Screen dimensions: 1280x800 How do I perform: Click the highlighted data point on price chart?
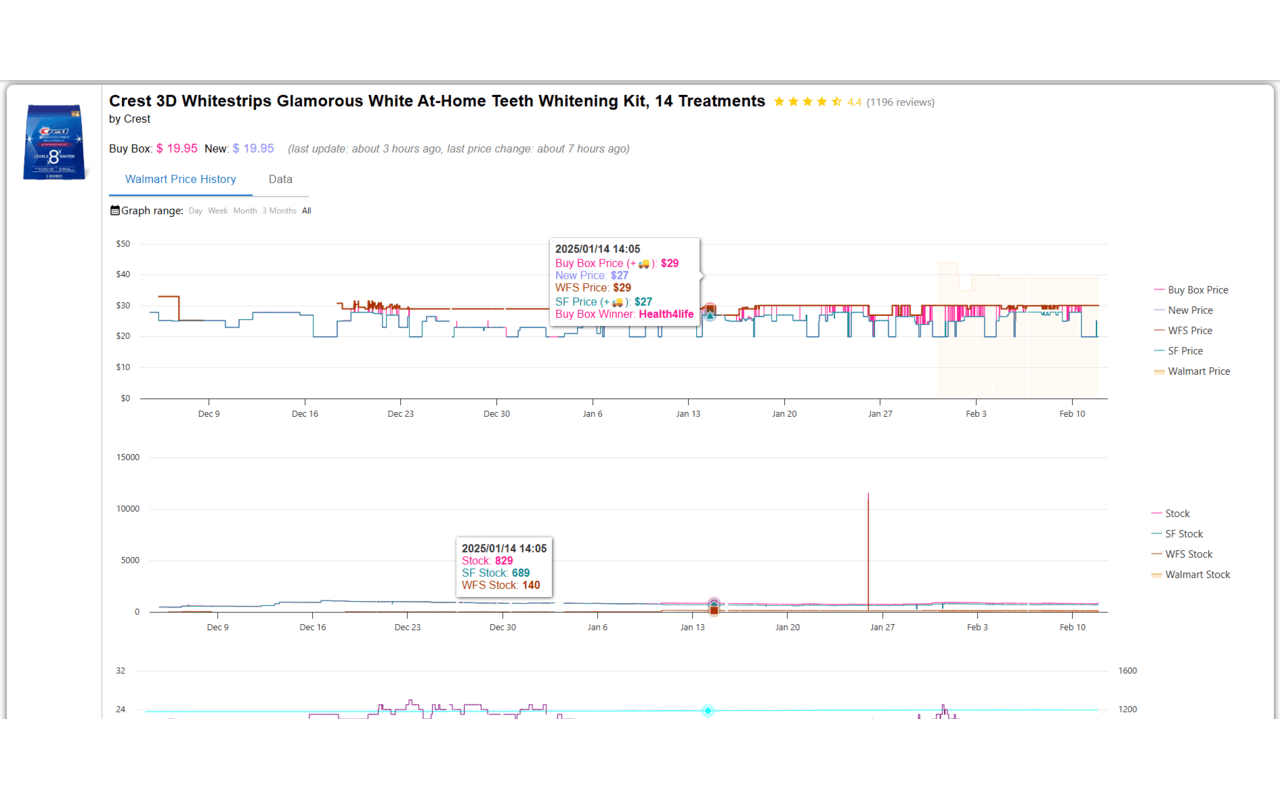click(710, 310)
